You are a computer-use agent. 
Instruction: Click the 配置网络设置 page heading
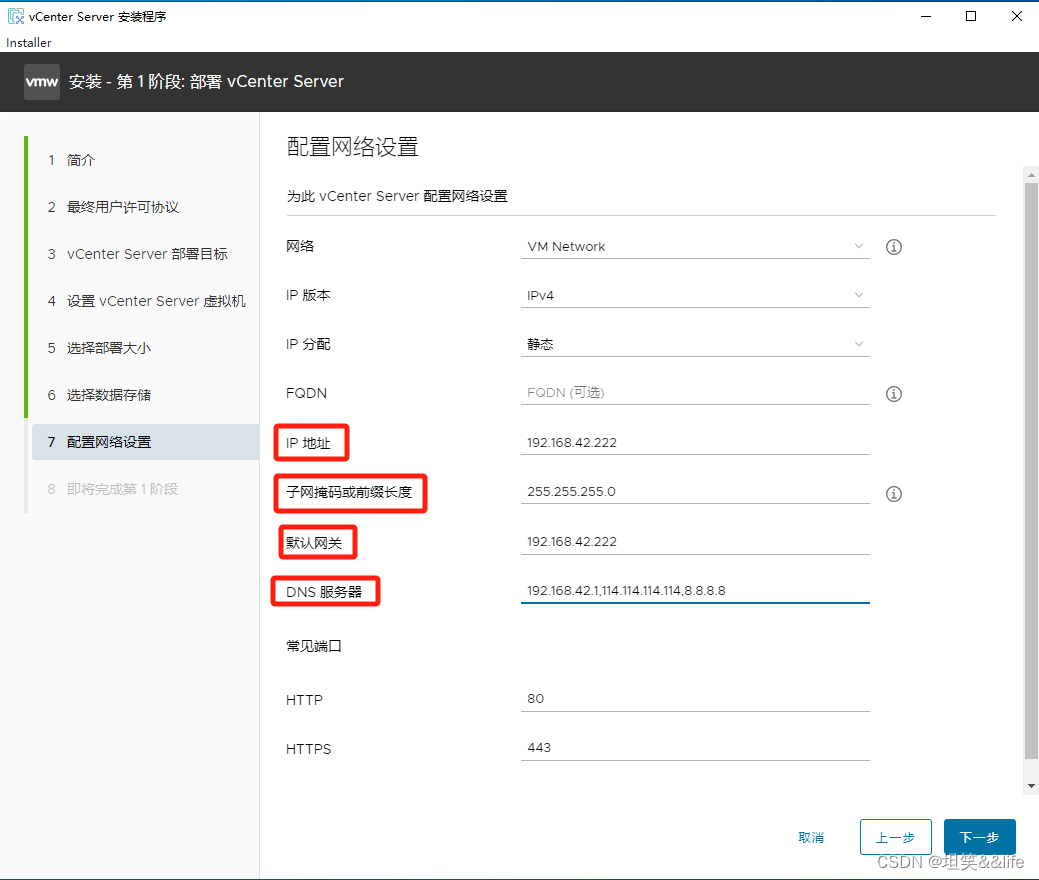coord(353,147)
